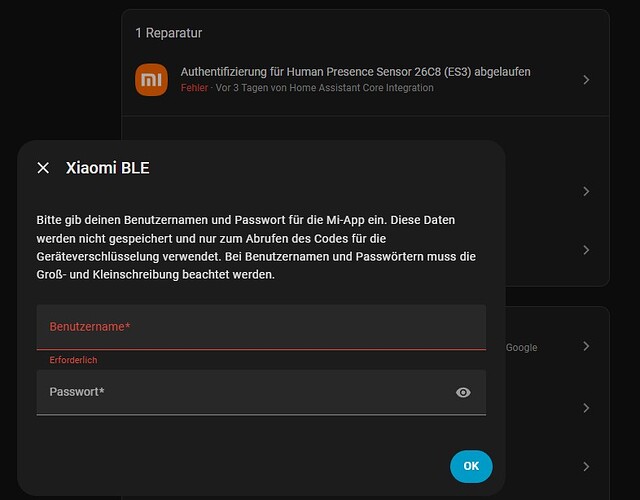Open the chevron beside the Google entry
The height and width of the screenshot is (500, 640).
[586, 347]
